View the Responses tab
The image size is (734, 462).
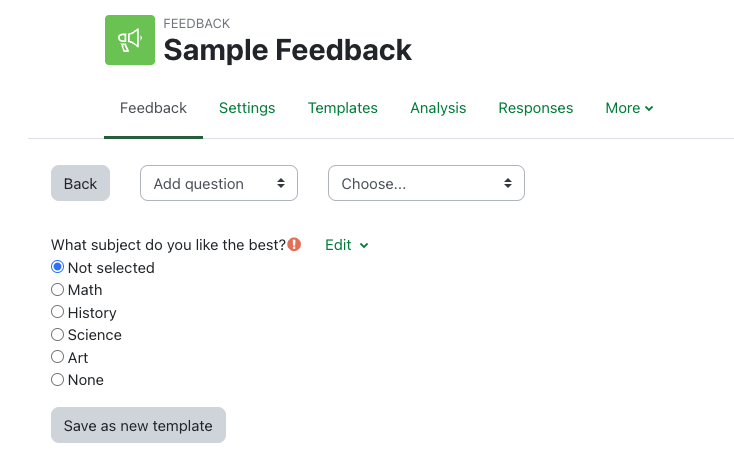click(536, 108)
